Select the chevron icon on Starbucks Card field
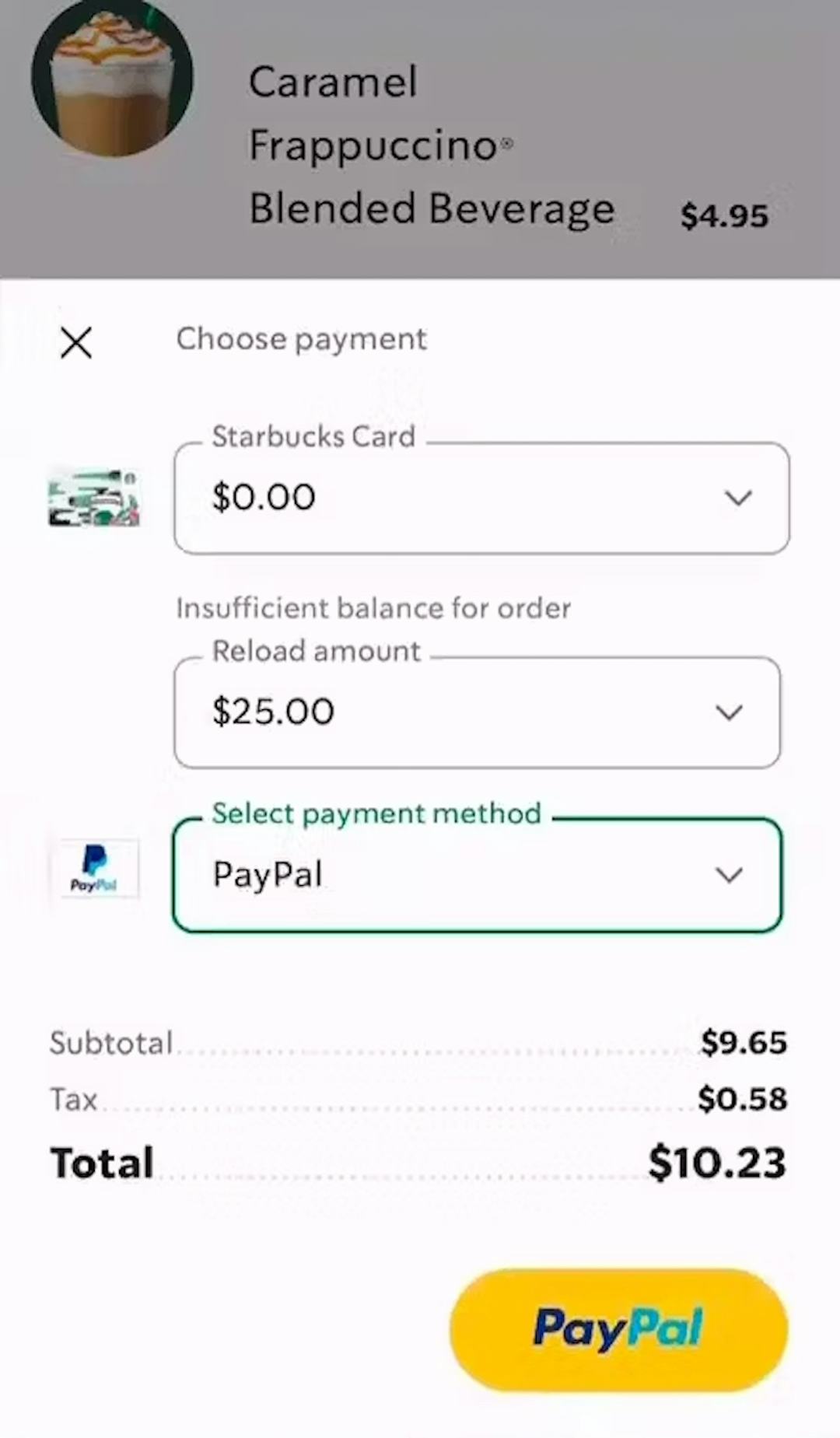Screen dimensions: 840x1438 [x=739, y=498]
